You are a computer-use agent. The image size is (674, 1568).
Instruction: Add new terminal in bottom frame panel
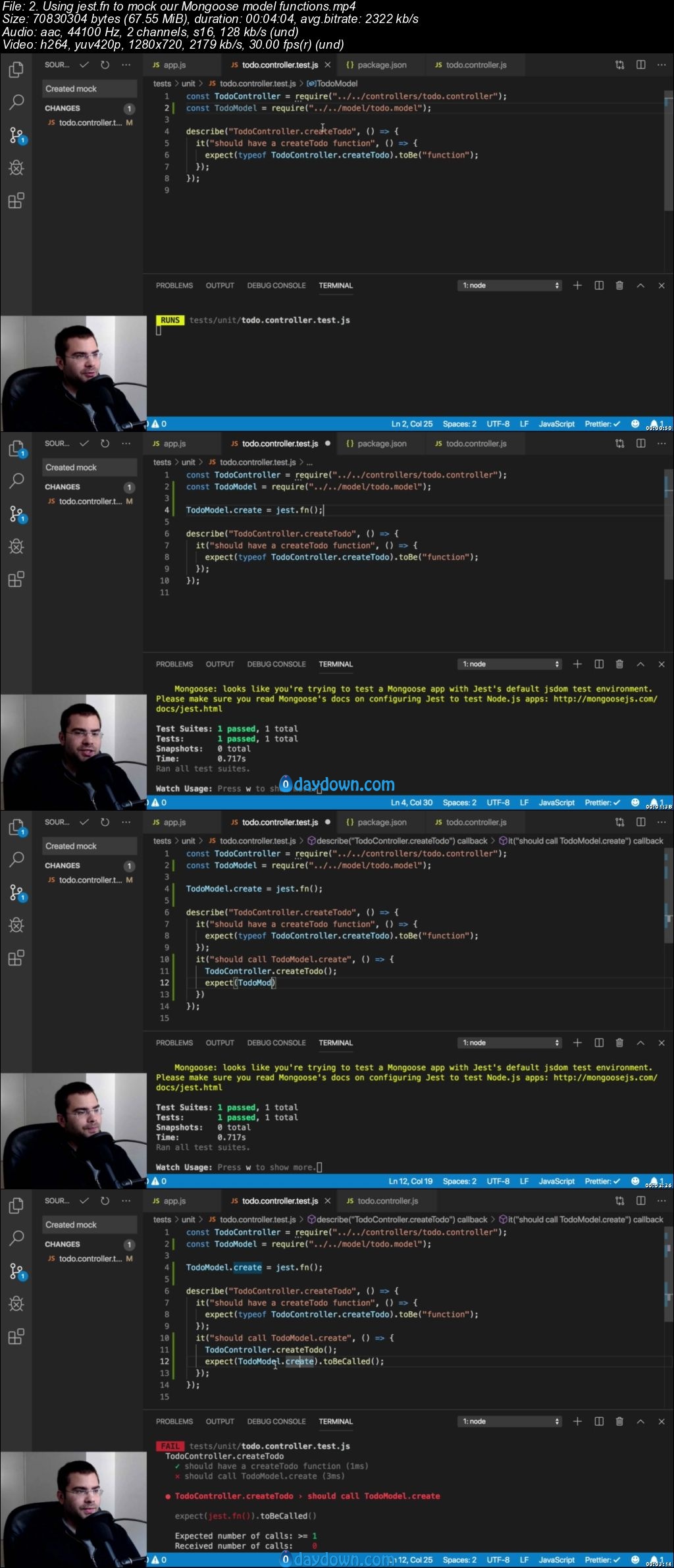coord(577,1421)
